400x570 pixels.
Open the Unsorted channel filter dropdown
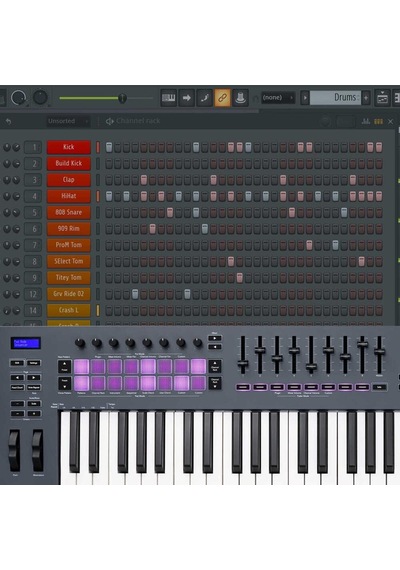68,121
